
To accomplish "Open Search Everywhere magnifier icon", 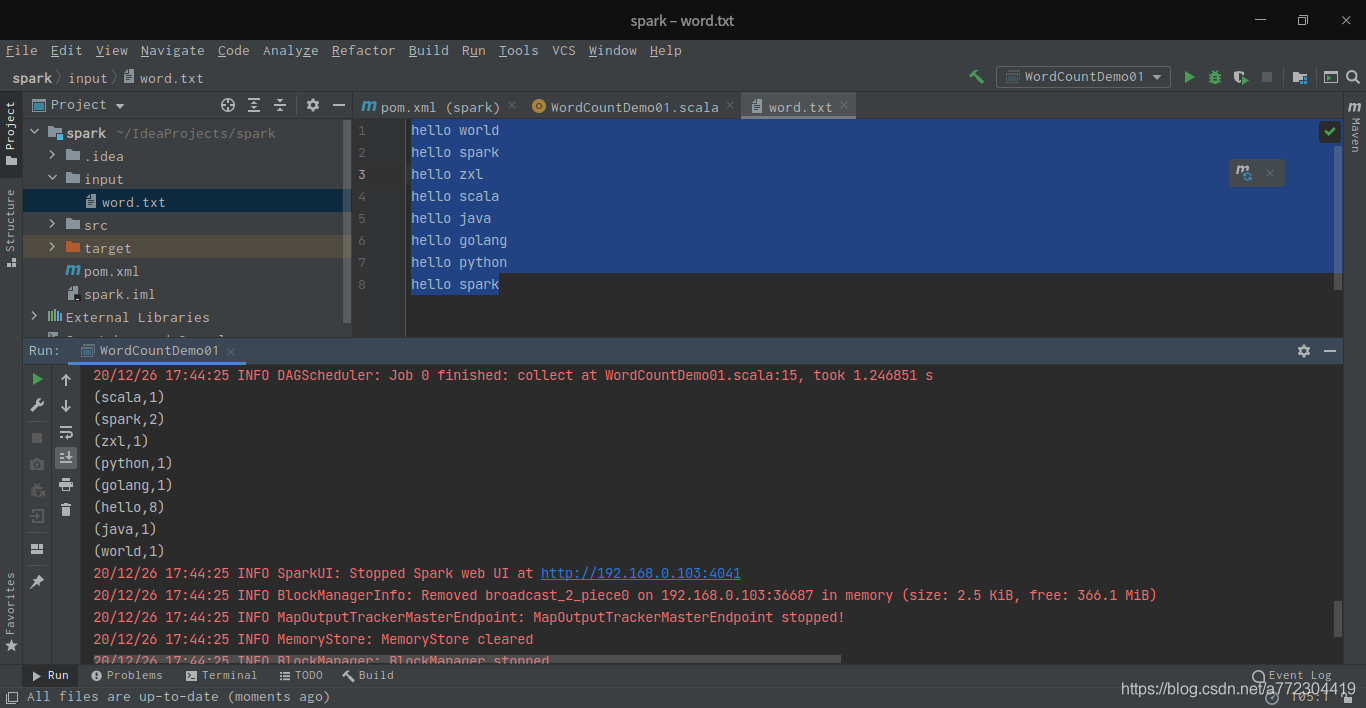I will tap(1353, 77).
